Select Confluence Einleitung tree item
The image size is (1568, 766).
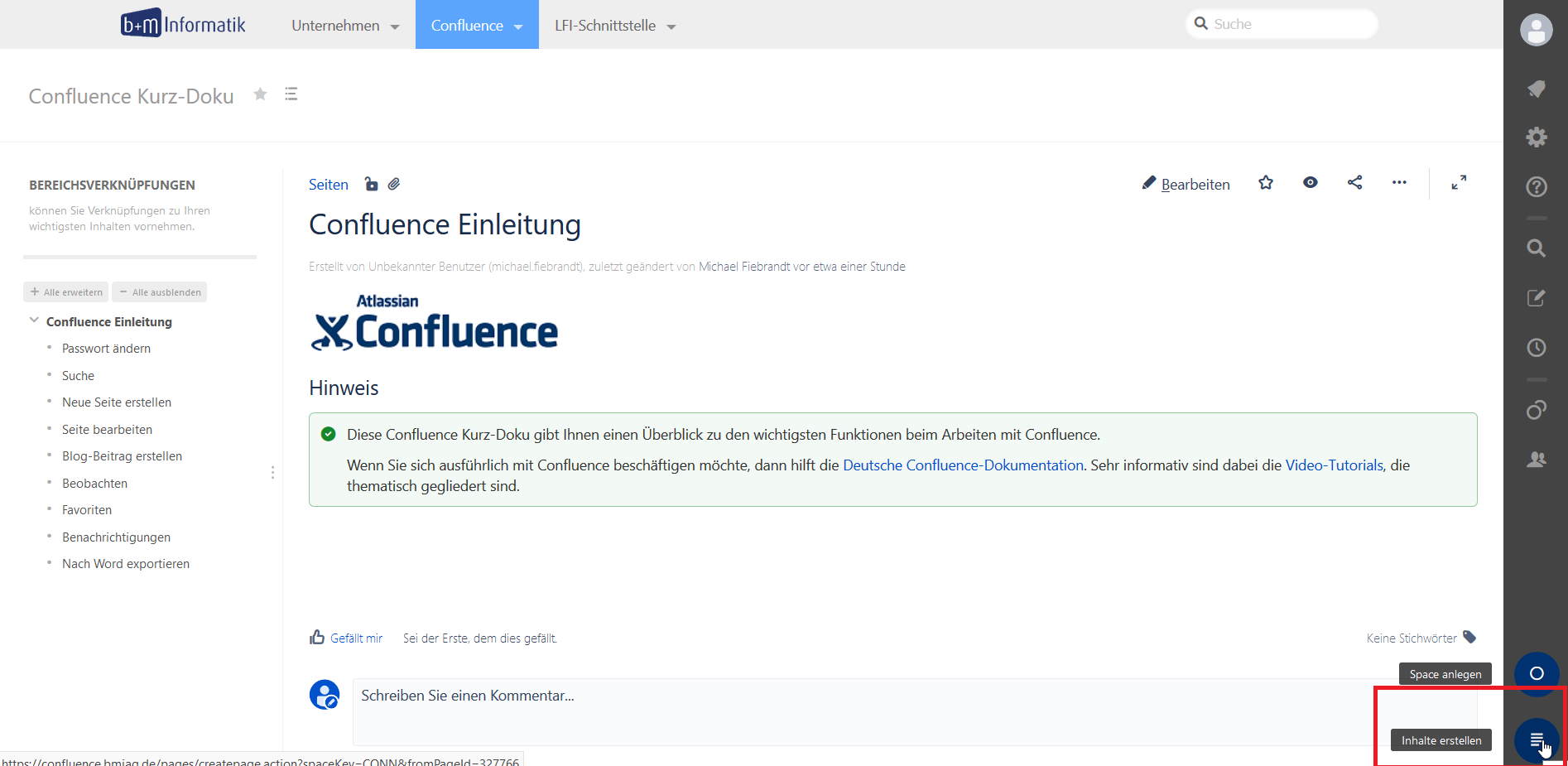[109, 321]
